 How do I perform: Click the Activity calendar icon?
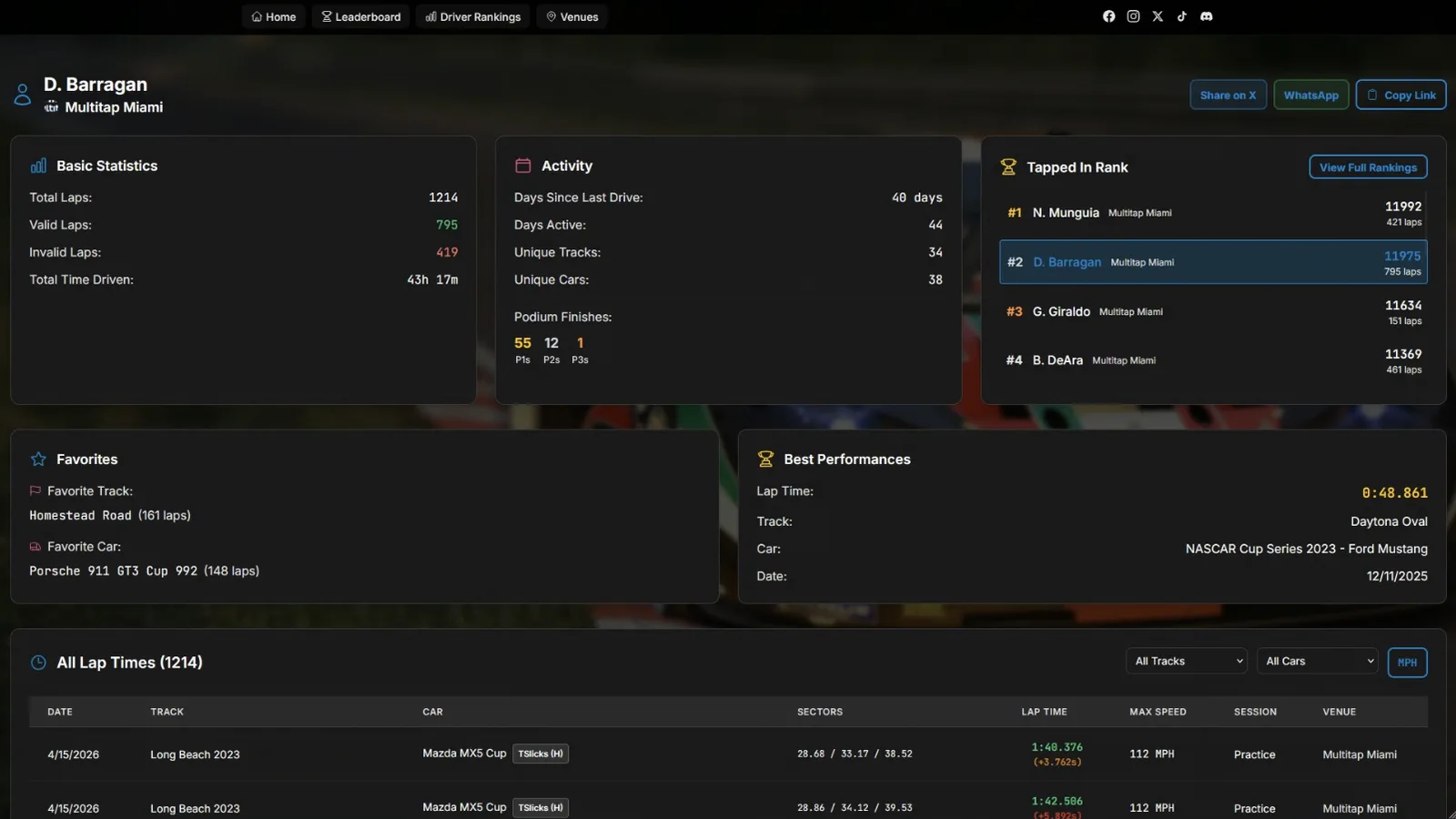[523, 166]
